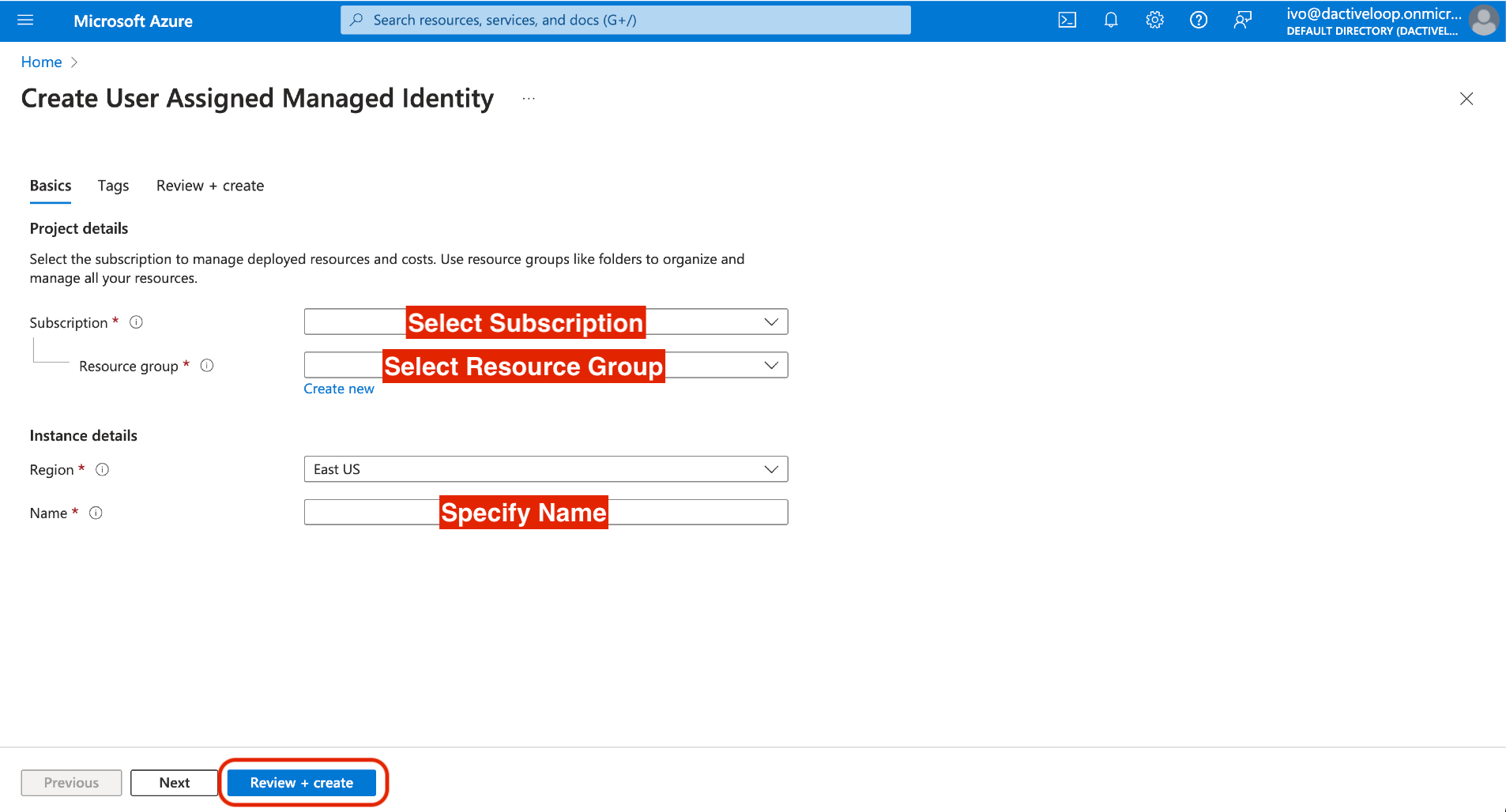The width and height of the screenshot is (1506, 812).
Task: Switch to the Tags tab
Action: coord(113,186)
